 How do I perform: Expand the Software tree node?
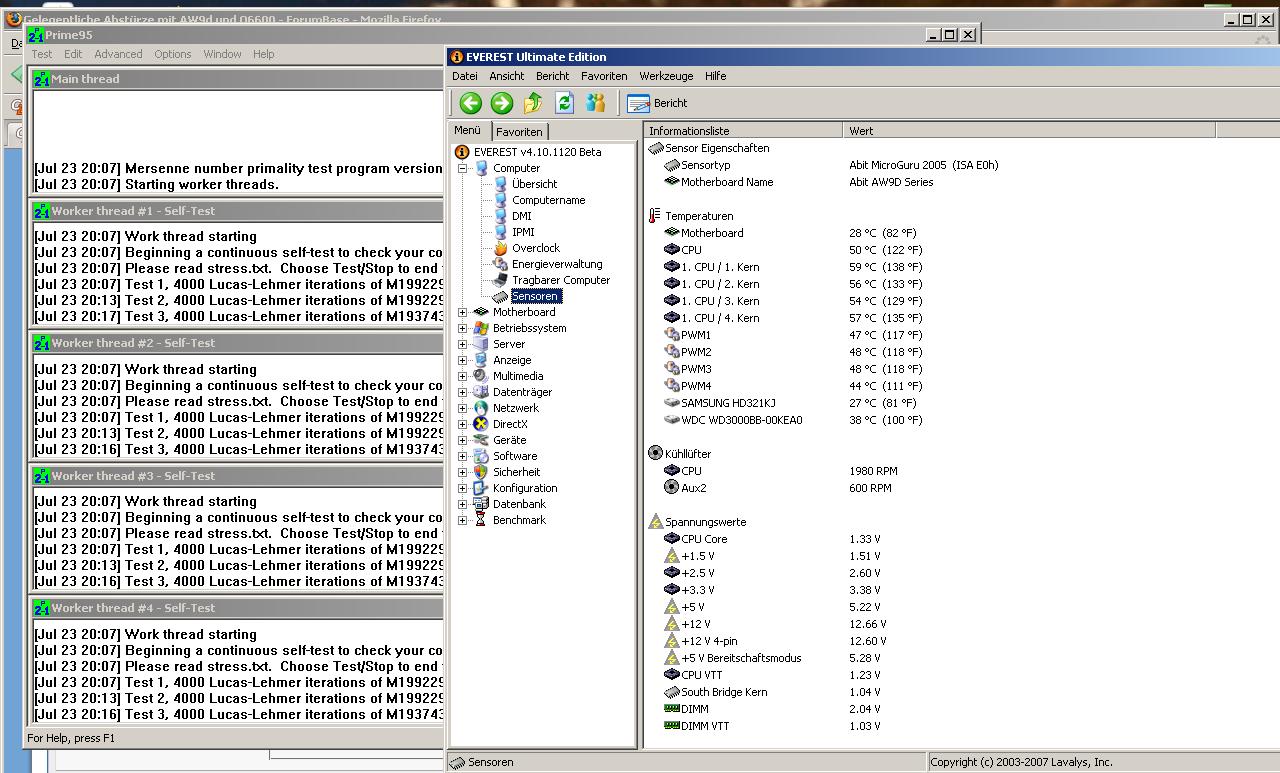pyautogui.click(x=463, y=456)
